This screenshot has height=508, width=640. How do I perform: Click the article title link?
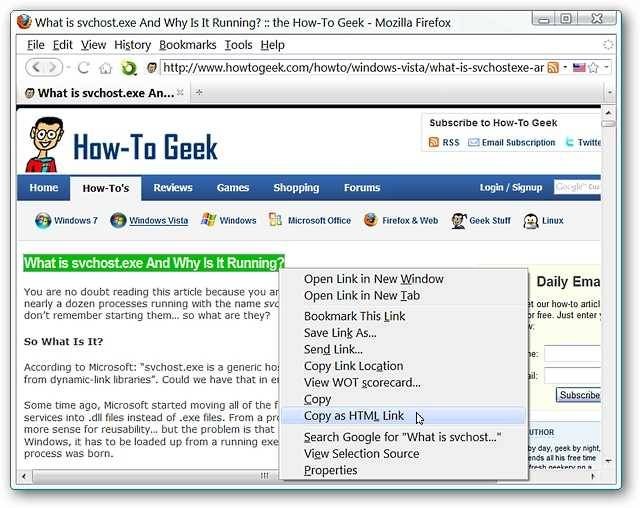coord(154,263)
